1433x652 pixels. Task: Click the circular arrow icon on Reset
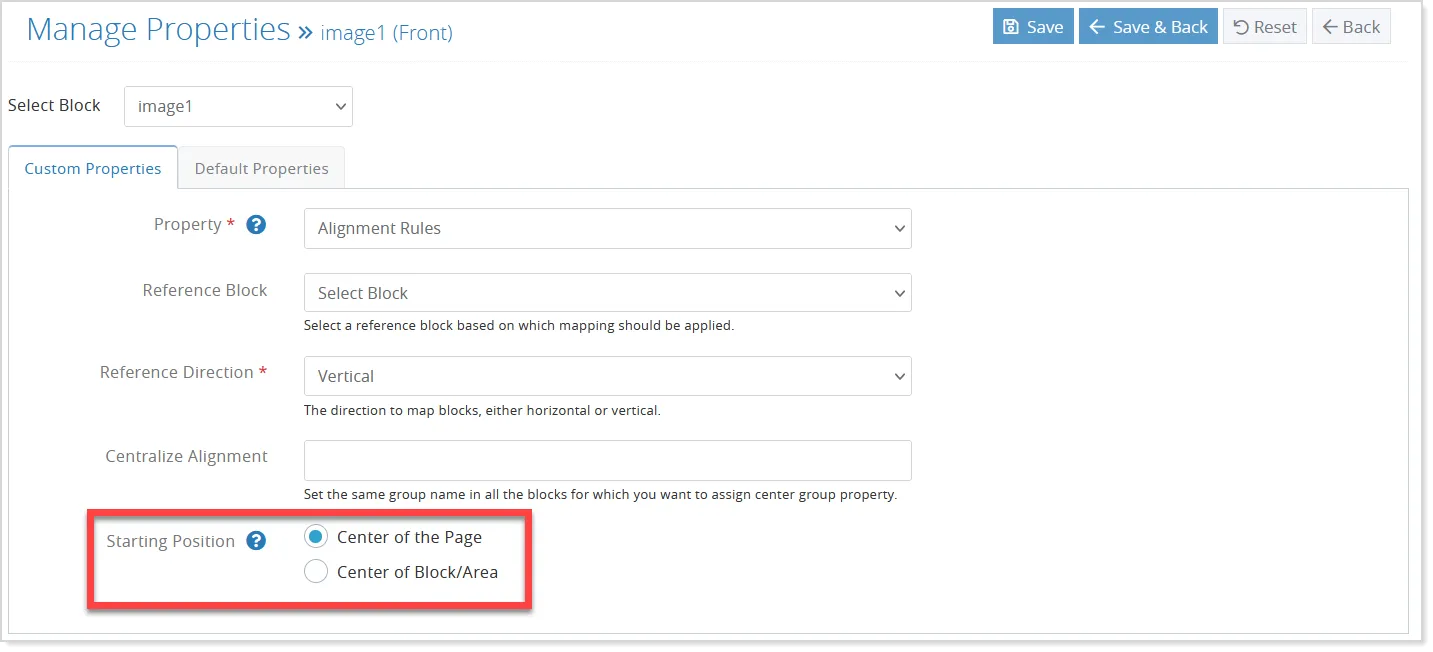1241,27
